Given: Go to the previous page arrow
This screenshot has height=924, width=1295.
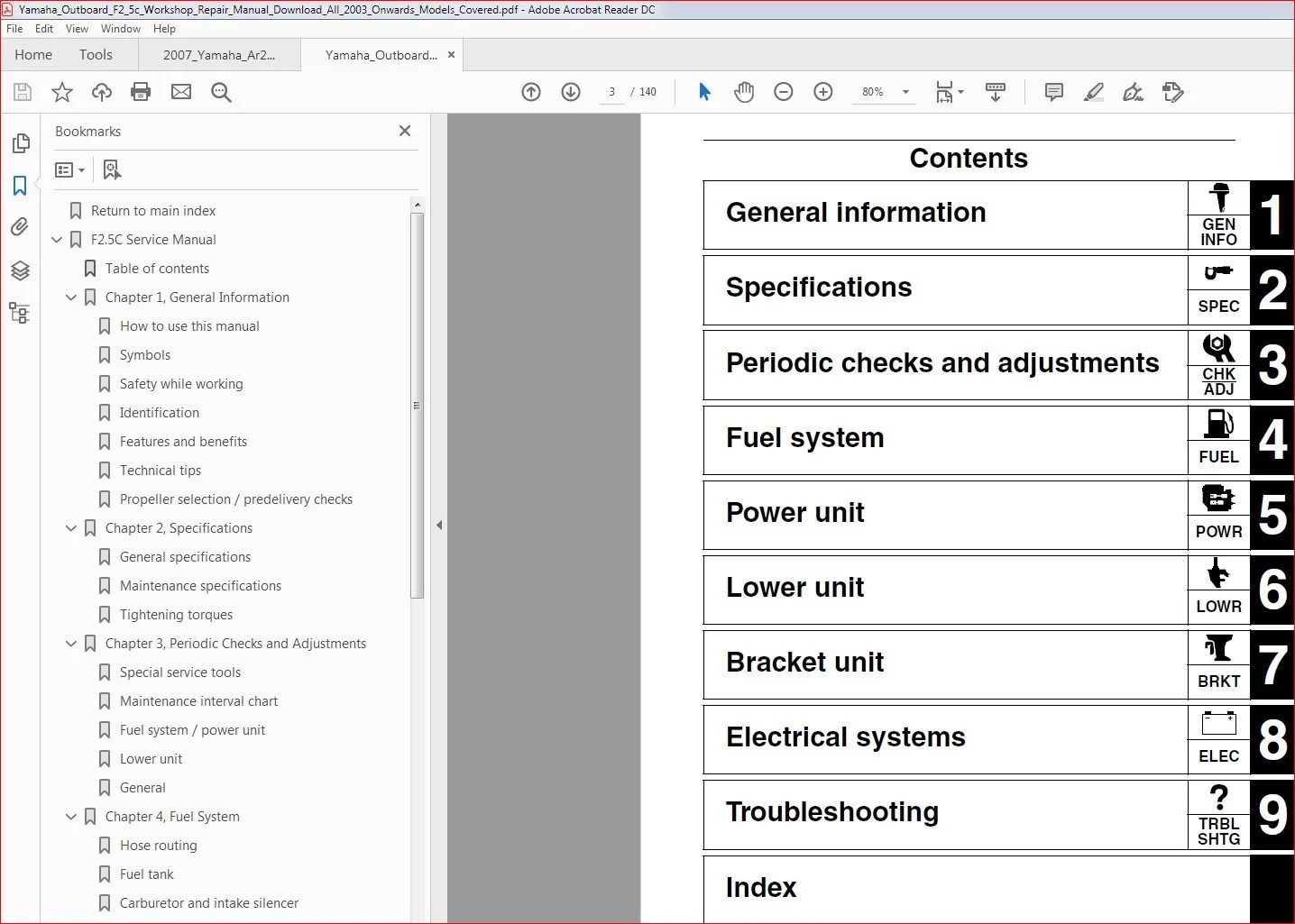Looking at the screenshot, I should coord(531,92).
